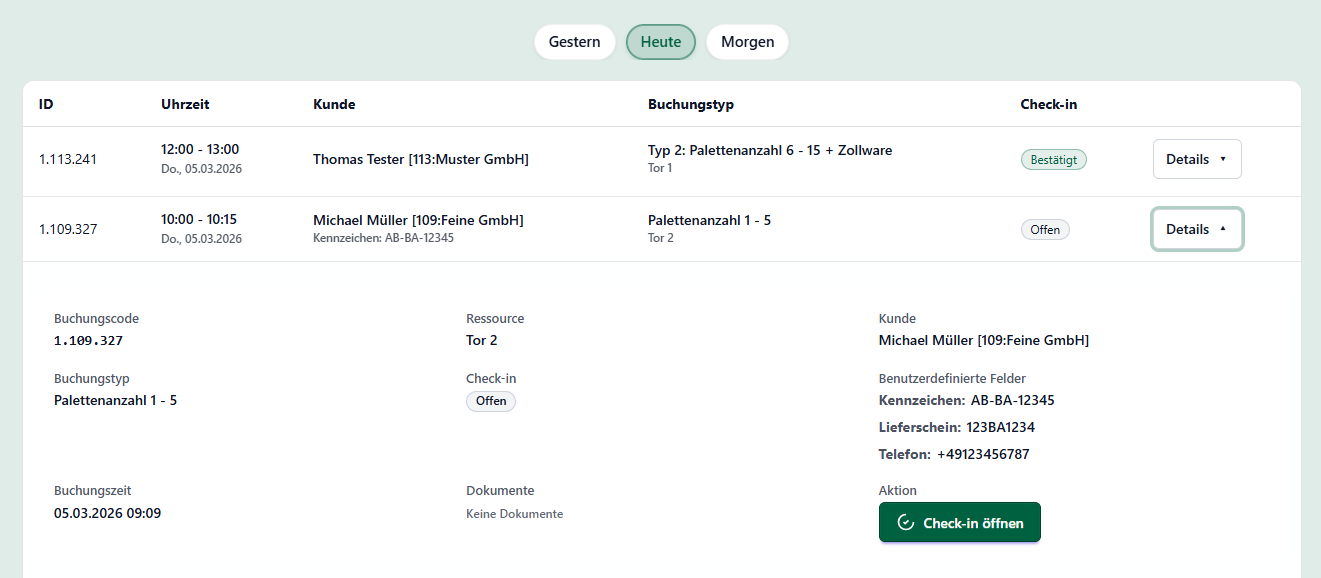Switch to the Gestern tab
Image resolution: width=1321 pixels, height=578 pixels.
575,42
